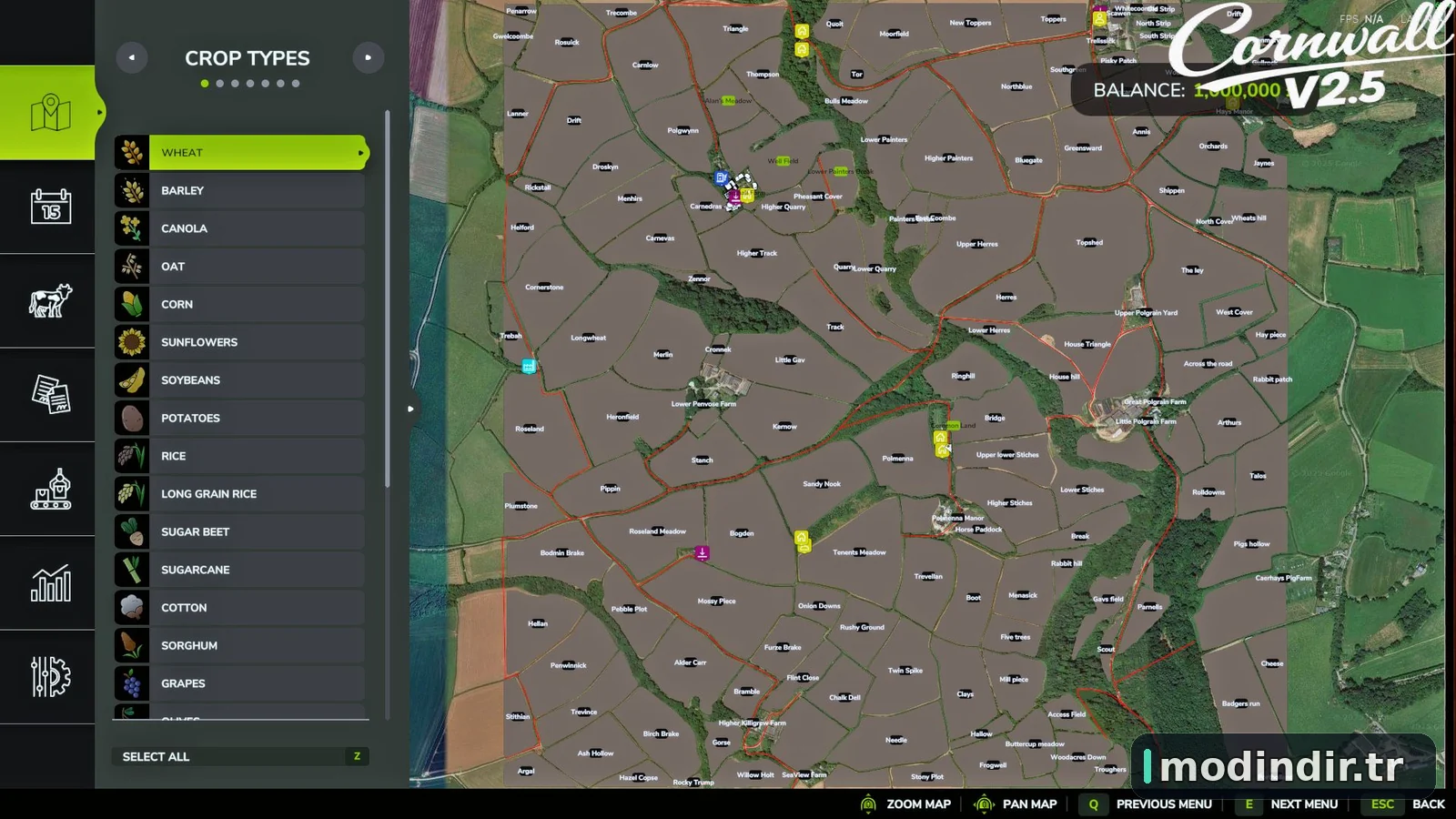1456x819 pixels.
Task: Click the yellow person marker near Scawen
Action: (x=1099, y=18)
